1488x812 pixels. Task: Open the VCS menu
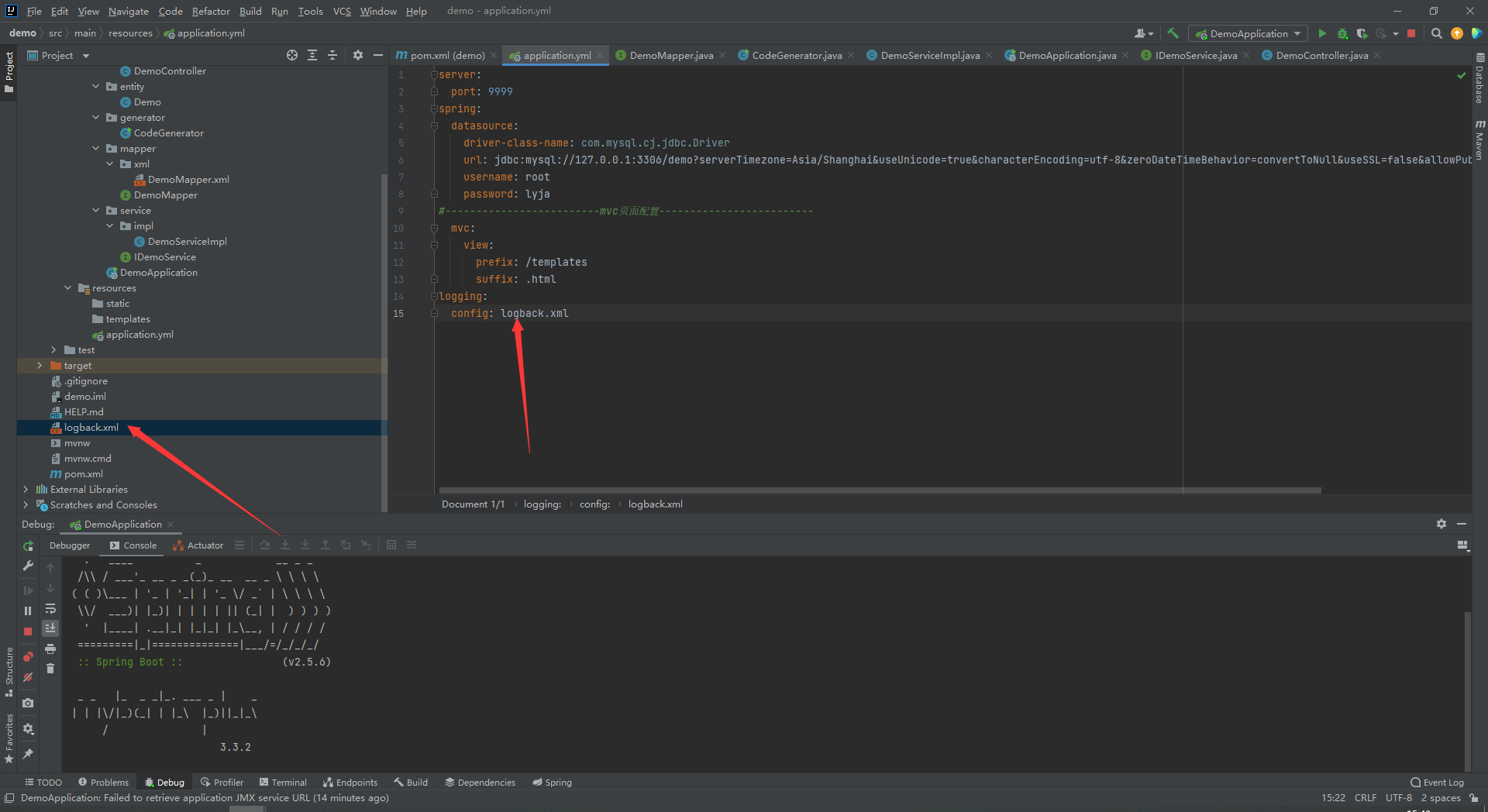[342, 11]
